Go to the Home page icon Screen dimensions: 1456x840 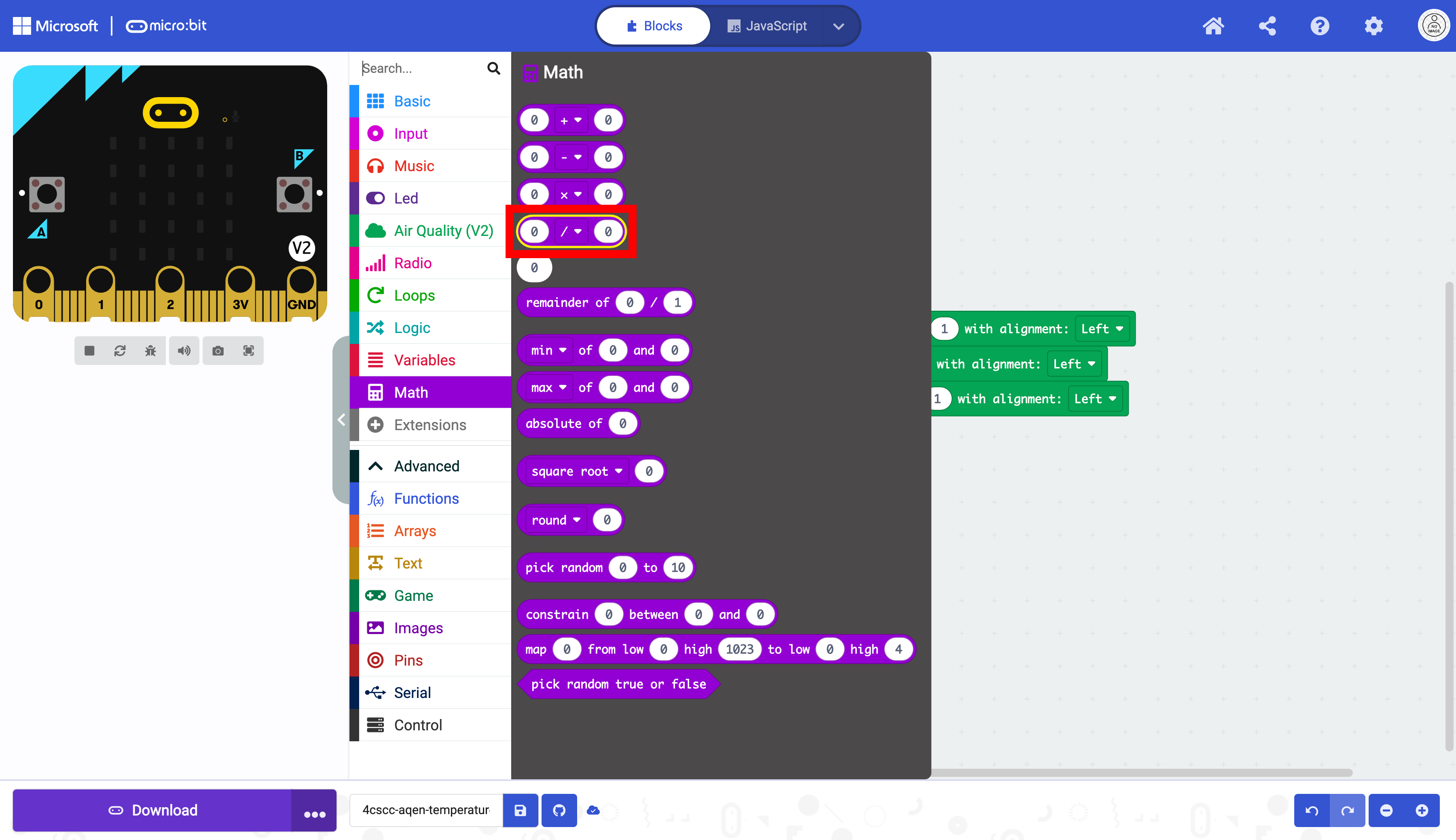pos(1213,26)
